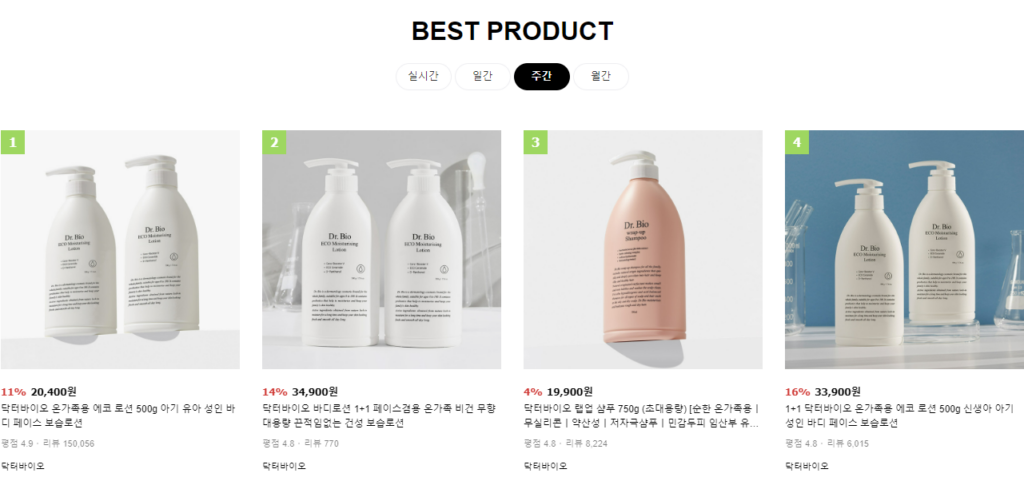Open the 에코 로션 500g 아기 유아 title
The width and height of the screenshot is (1024, 497).
pos(117,416)
